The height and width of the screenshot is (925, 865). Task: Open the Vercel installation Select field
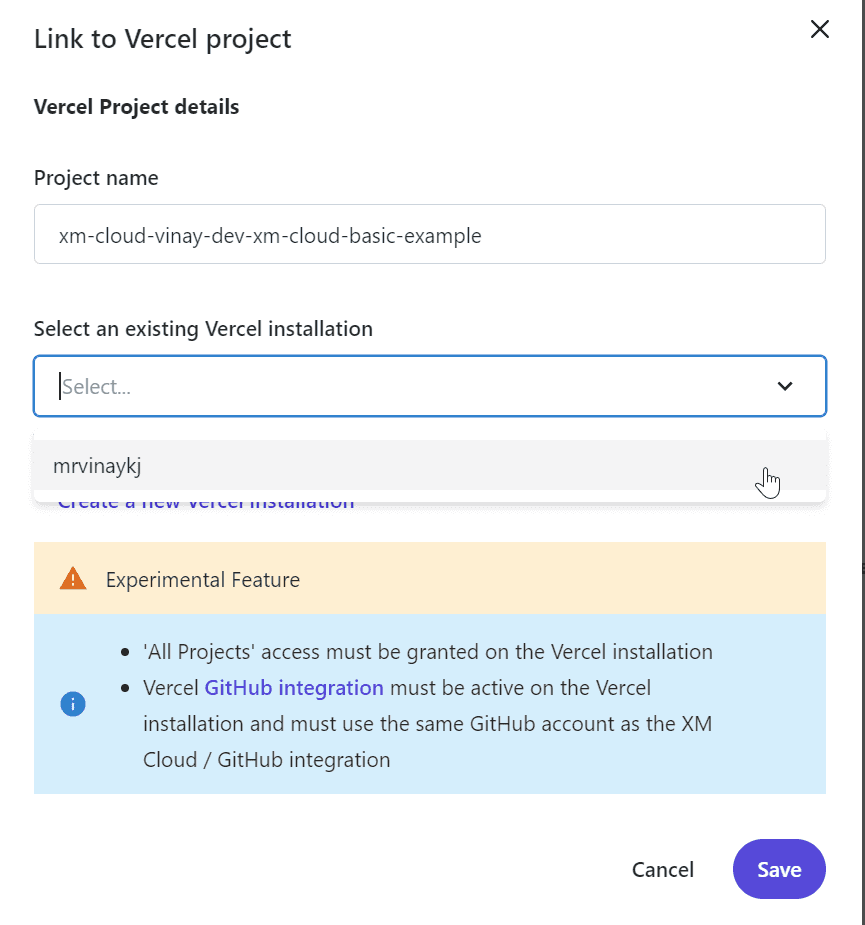coord(430,386)
